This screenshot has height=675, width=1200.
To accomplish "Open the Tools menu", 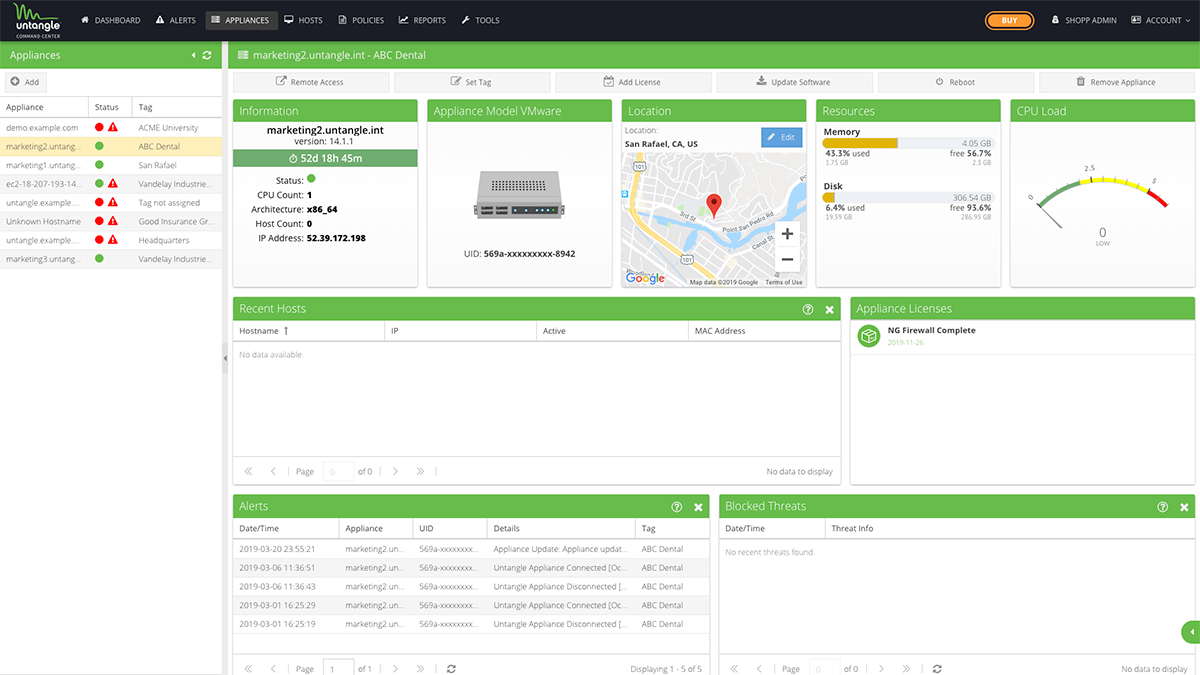I will coord(480,20).
